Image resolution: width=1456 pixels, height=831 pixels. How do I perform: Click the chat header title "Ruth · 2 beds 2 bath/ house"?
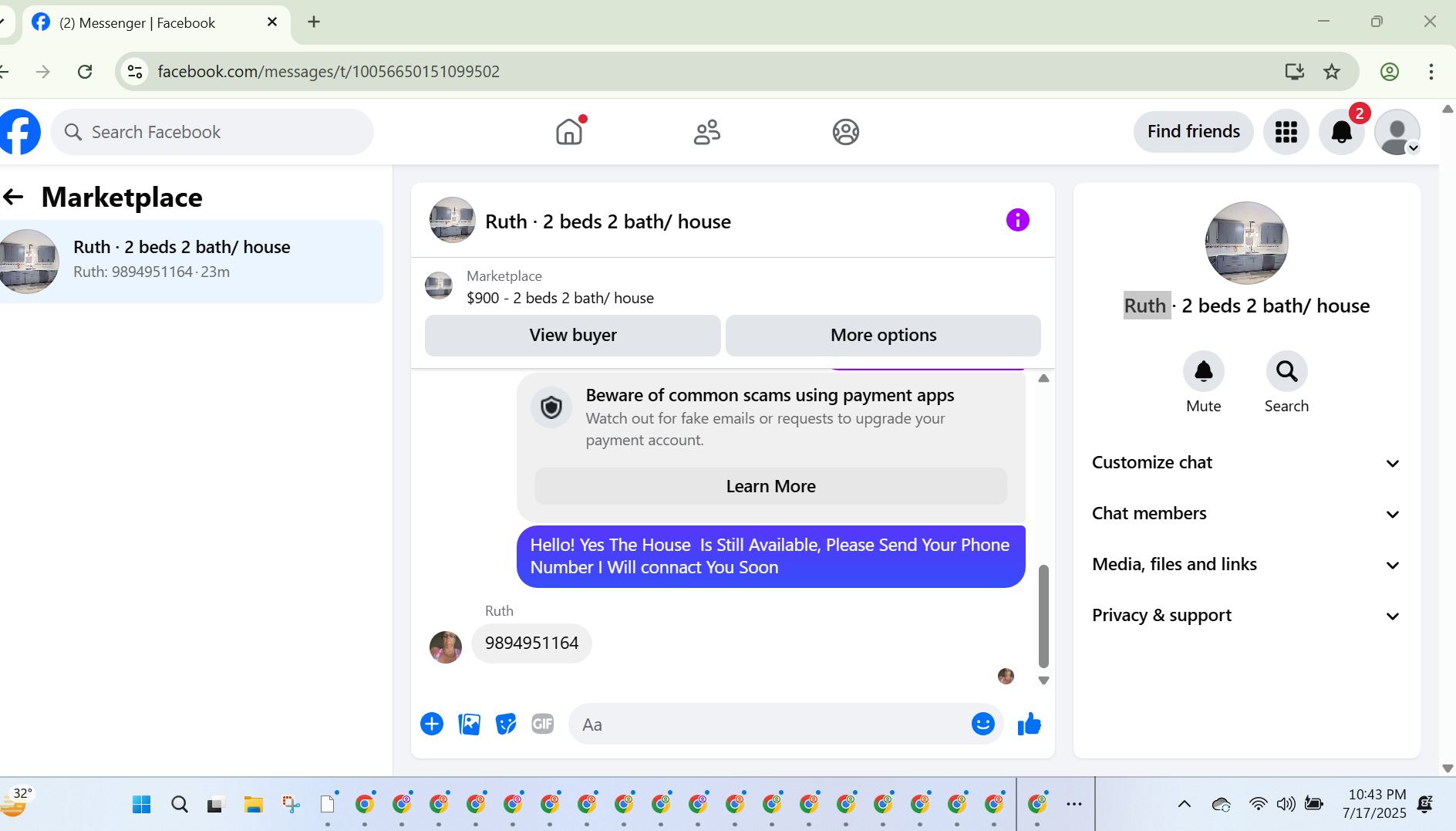[608, 222]
